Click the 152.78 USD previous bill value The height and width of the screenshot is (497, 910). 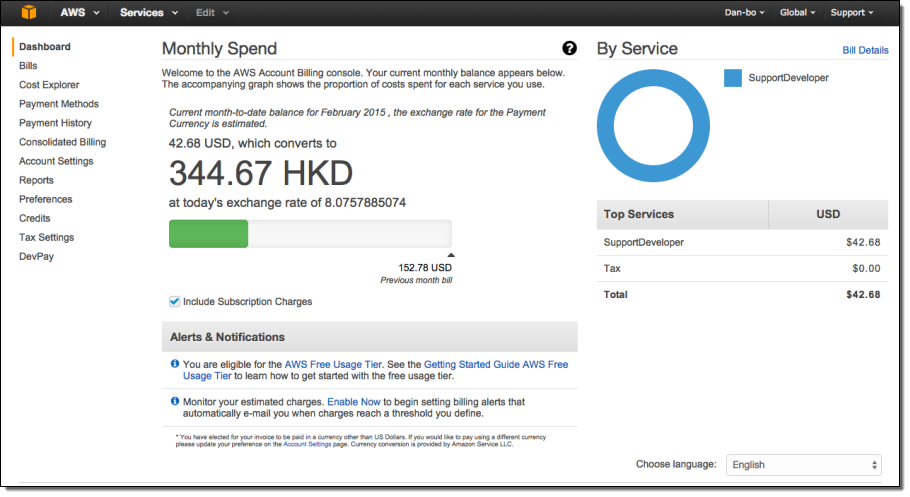point(425,268)
